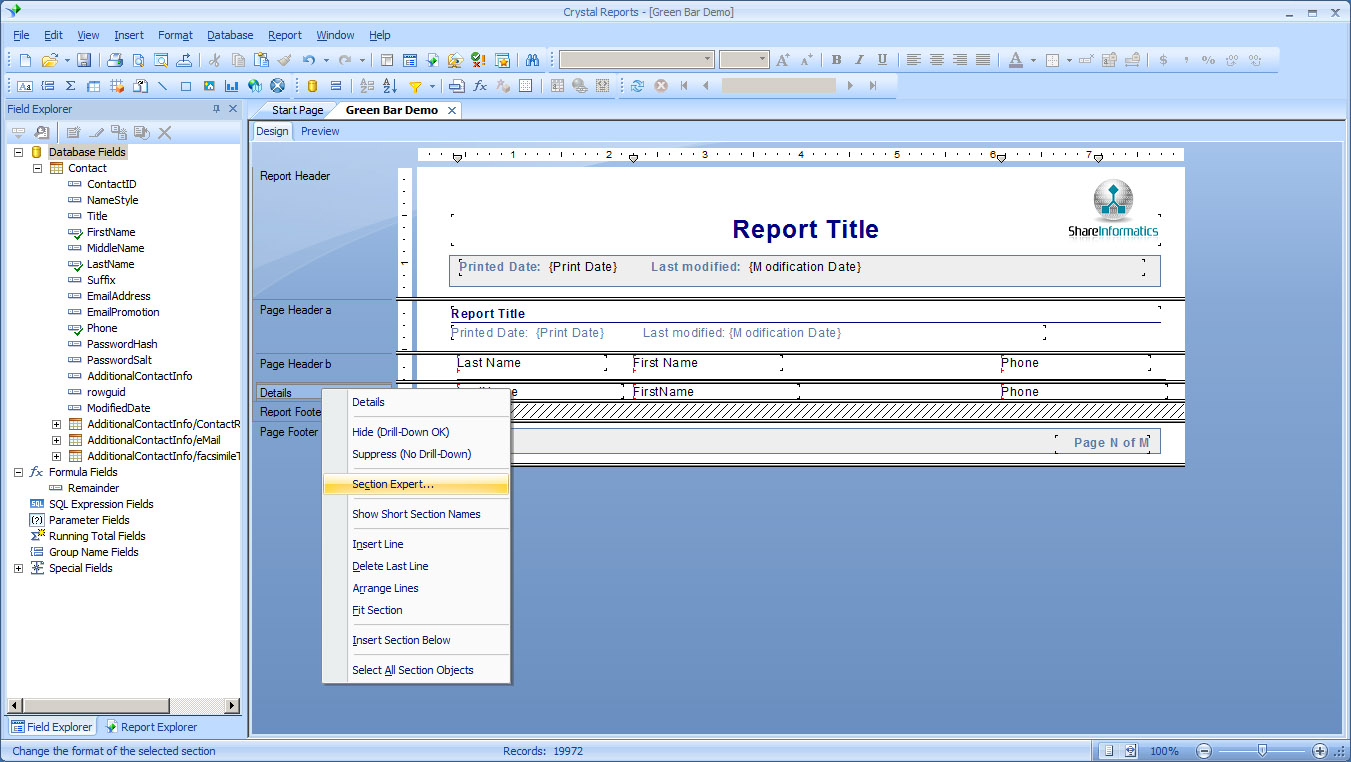Insert a Summary field
The width and height of the screenshot is (1351, 762).
[x=68, y=85]
